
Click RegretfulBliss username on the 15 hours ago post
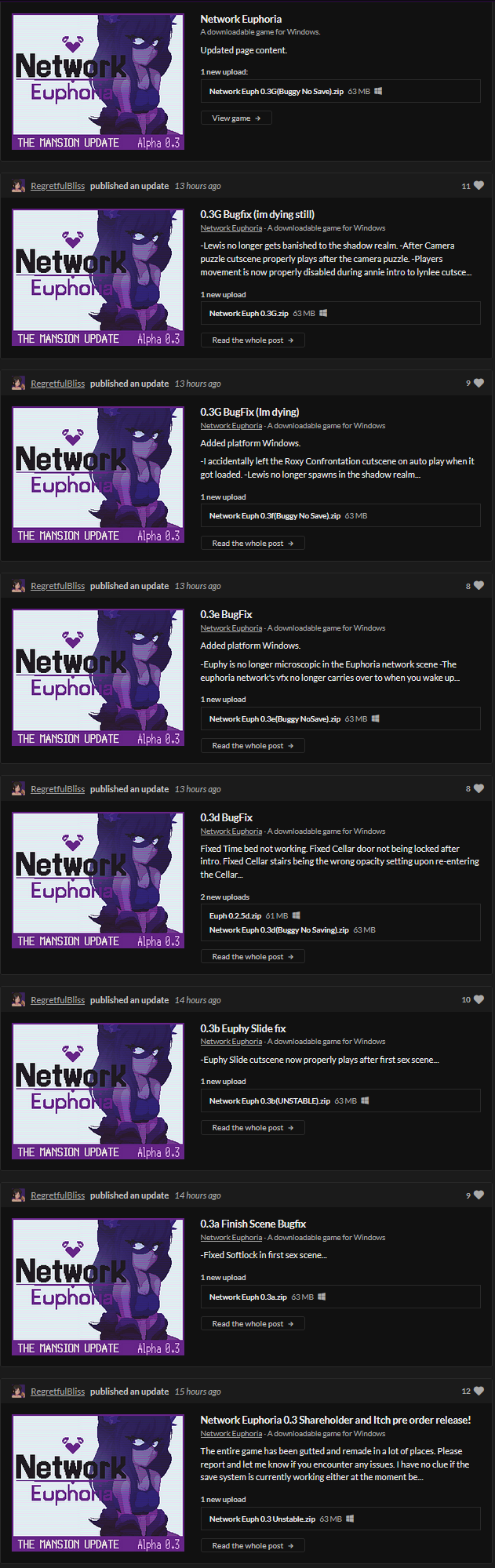[58, 1392]
